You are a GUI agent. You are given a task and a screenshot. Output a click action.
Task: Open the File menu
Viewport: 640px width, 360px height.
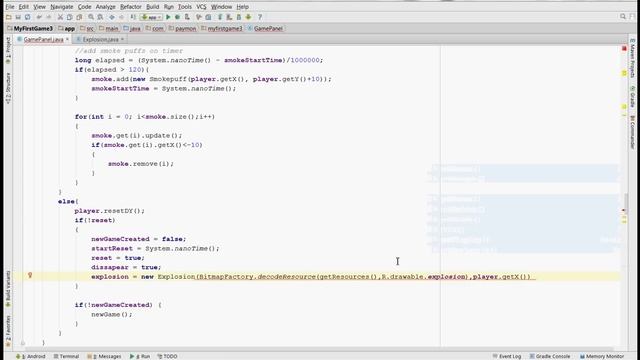tap(10, 7)
